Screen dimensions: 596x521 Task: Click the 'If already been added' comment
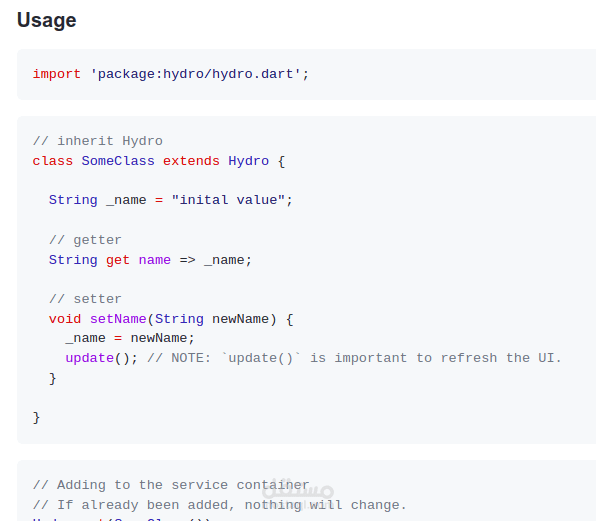click(220, 505)
